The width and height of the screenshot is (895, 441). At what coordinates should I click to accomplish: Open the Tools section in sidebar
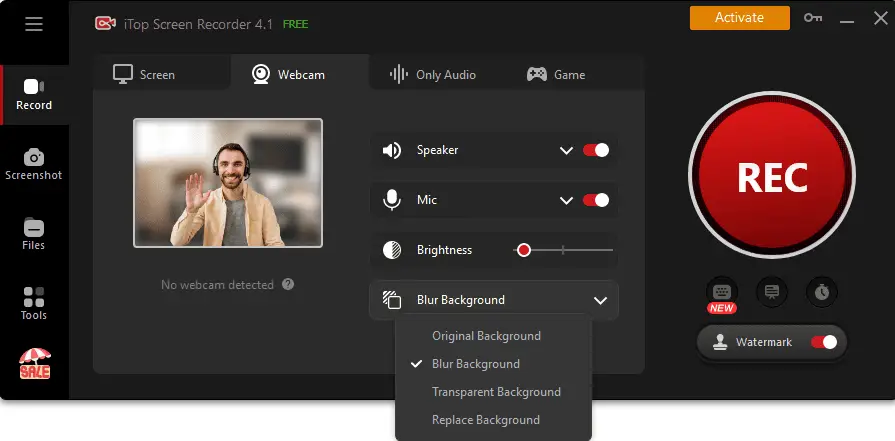pos(34,304)
